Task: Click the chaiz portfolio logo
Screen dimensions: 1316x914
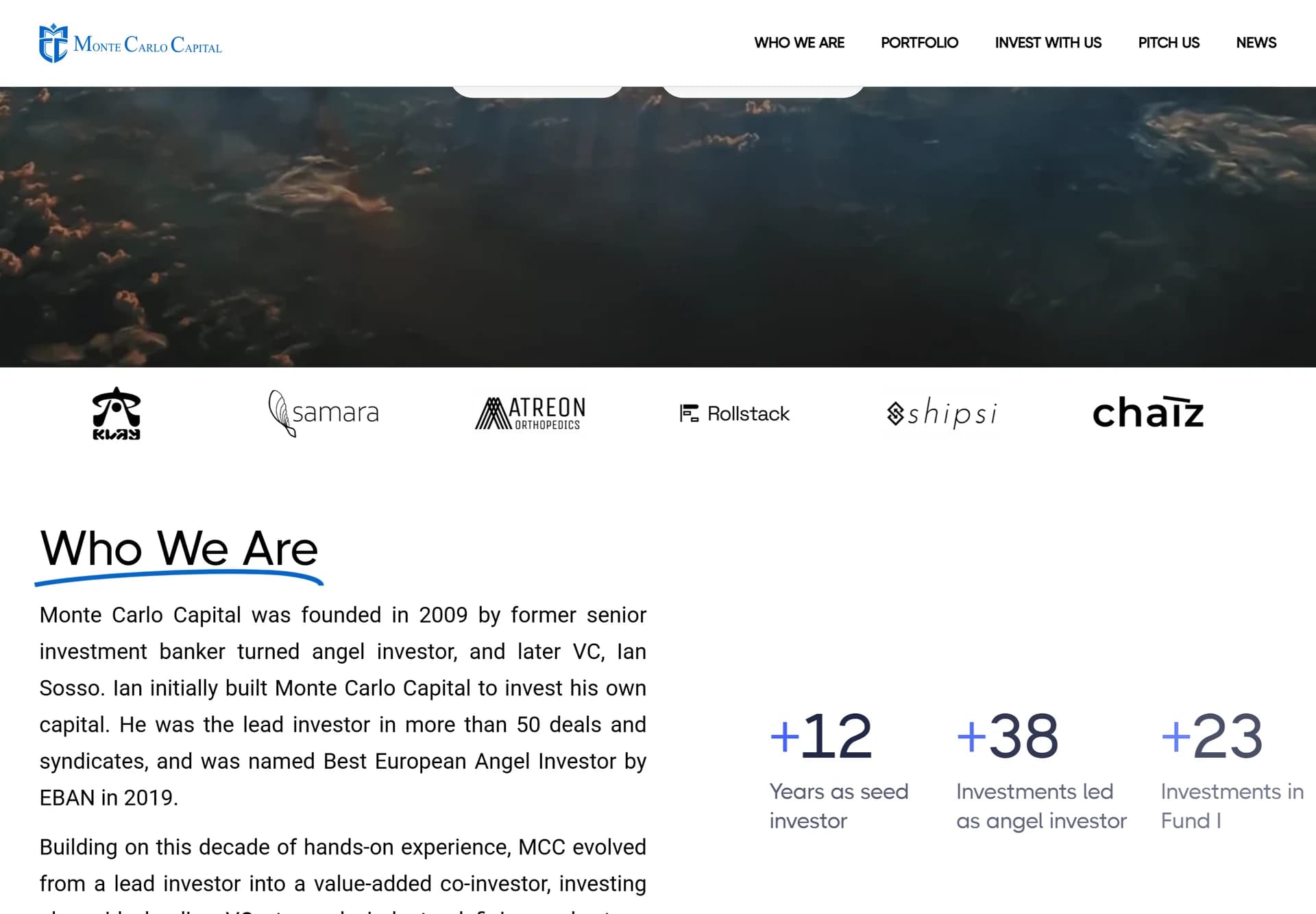Action: pos(1148,412)
